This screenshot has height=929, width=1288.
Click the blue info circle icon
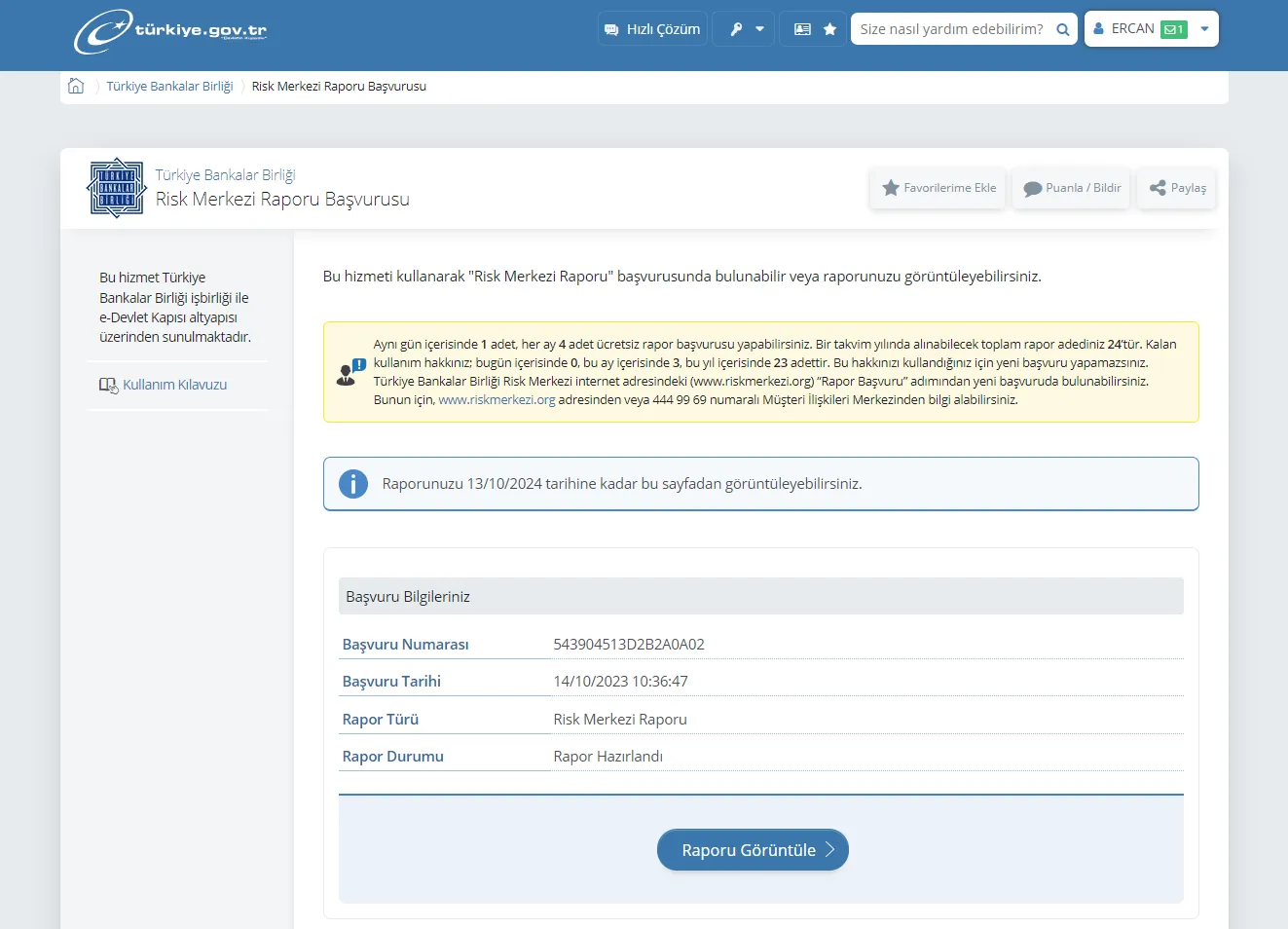[x=352, y=483]
